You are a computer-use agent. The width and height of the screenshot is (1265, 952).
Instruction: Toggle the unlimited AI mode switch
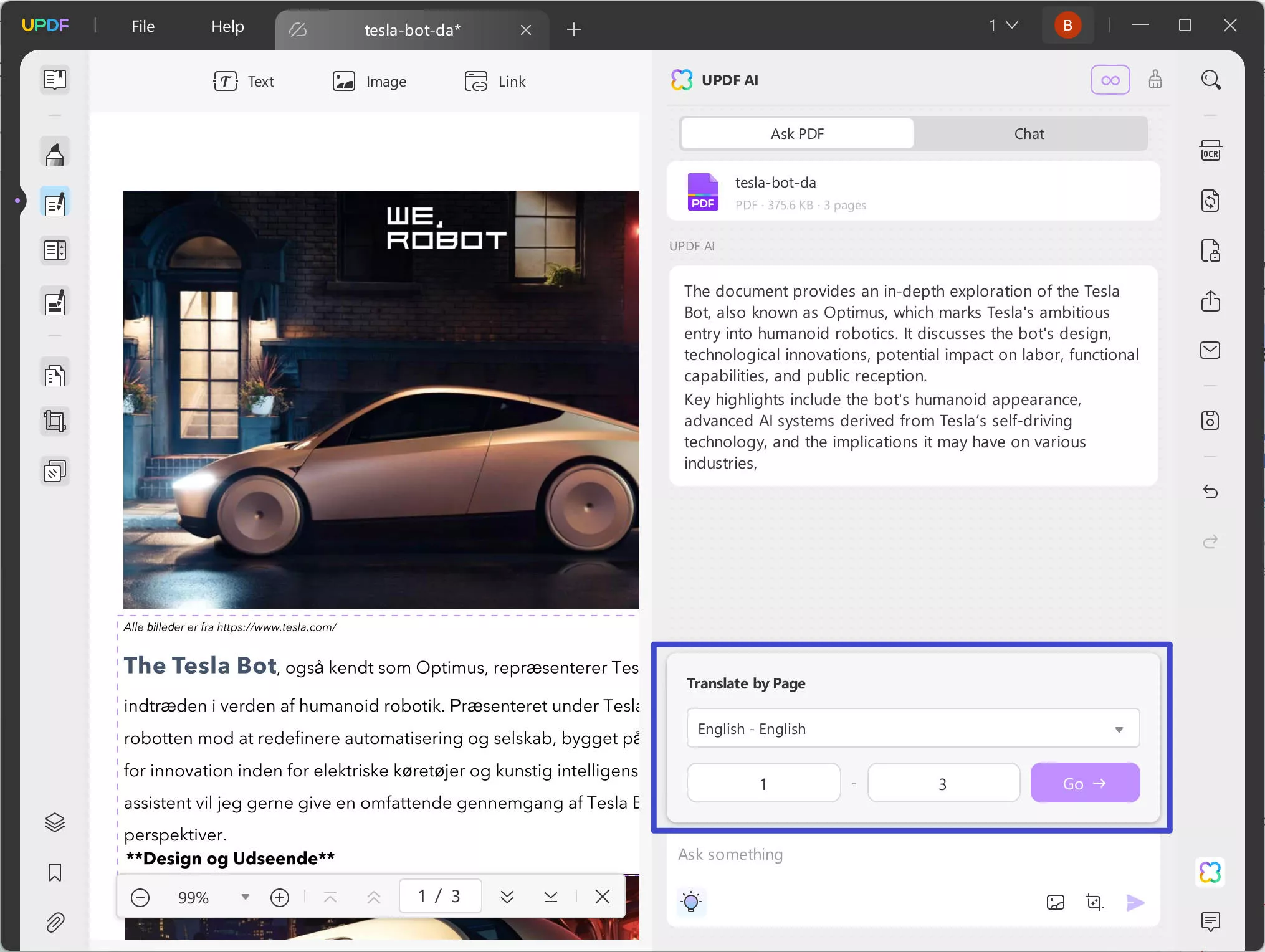click(1111, 79)
